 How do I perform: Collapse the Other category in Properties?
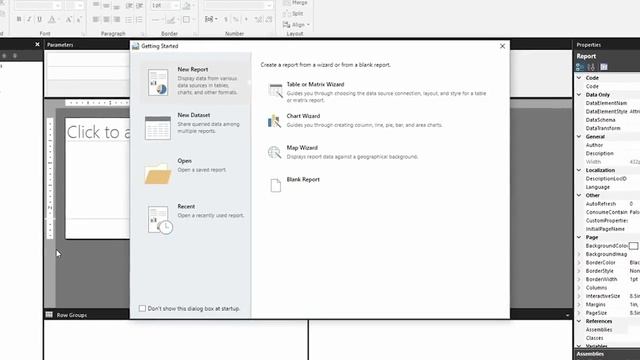click(x=579, y=195)
